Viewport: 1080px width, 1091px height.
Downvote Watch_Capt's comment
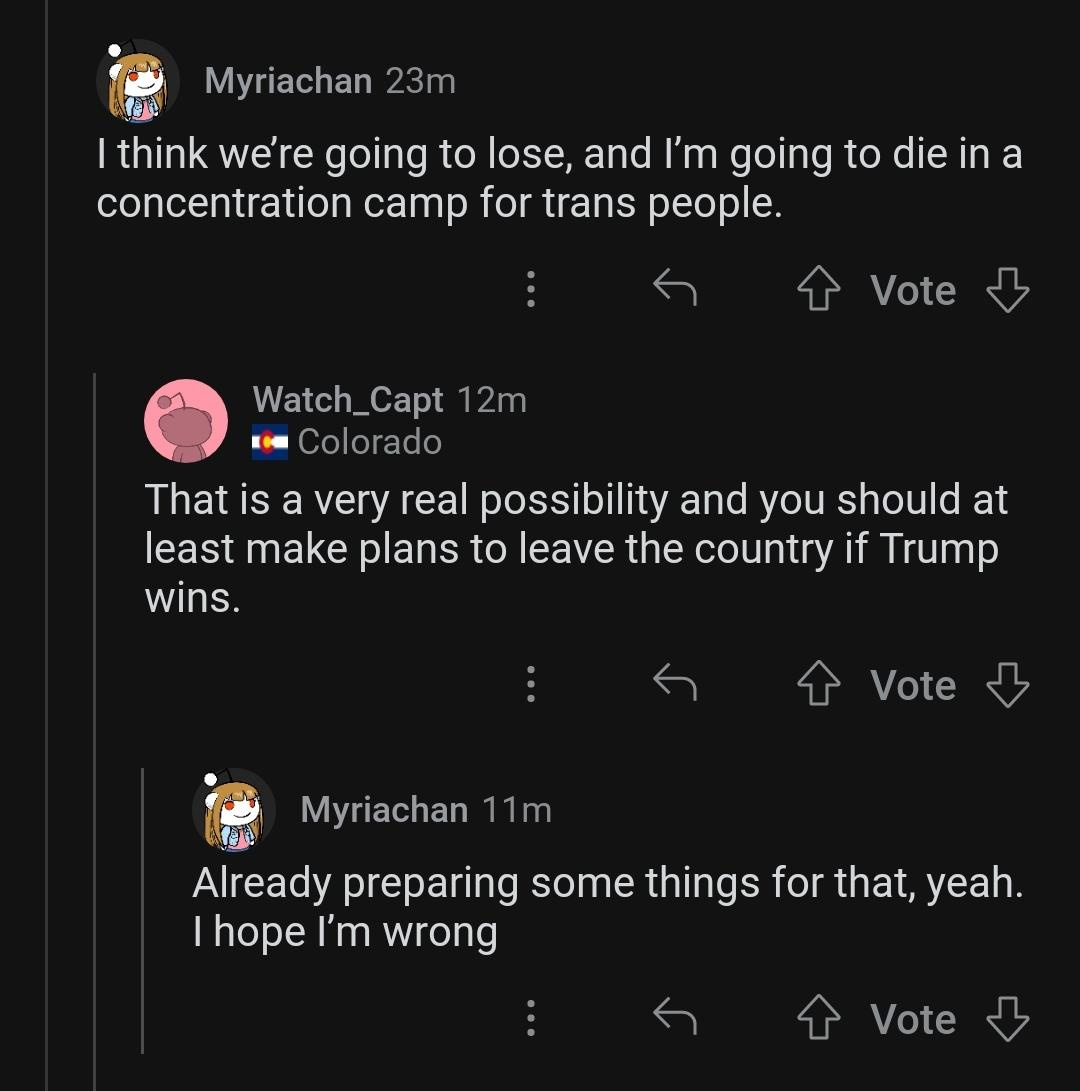pyautogui.click(x=1007, y=686)
